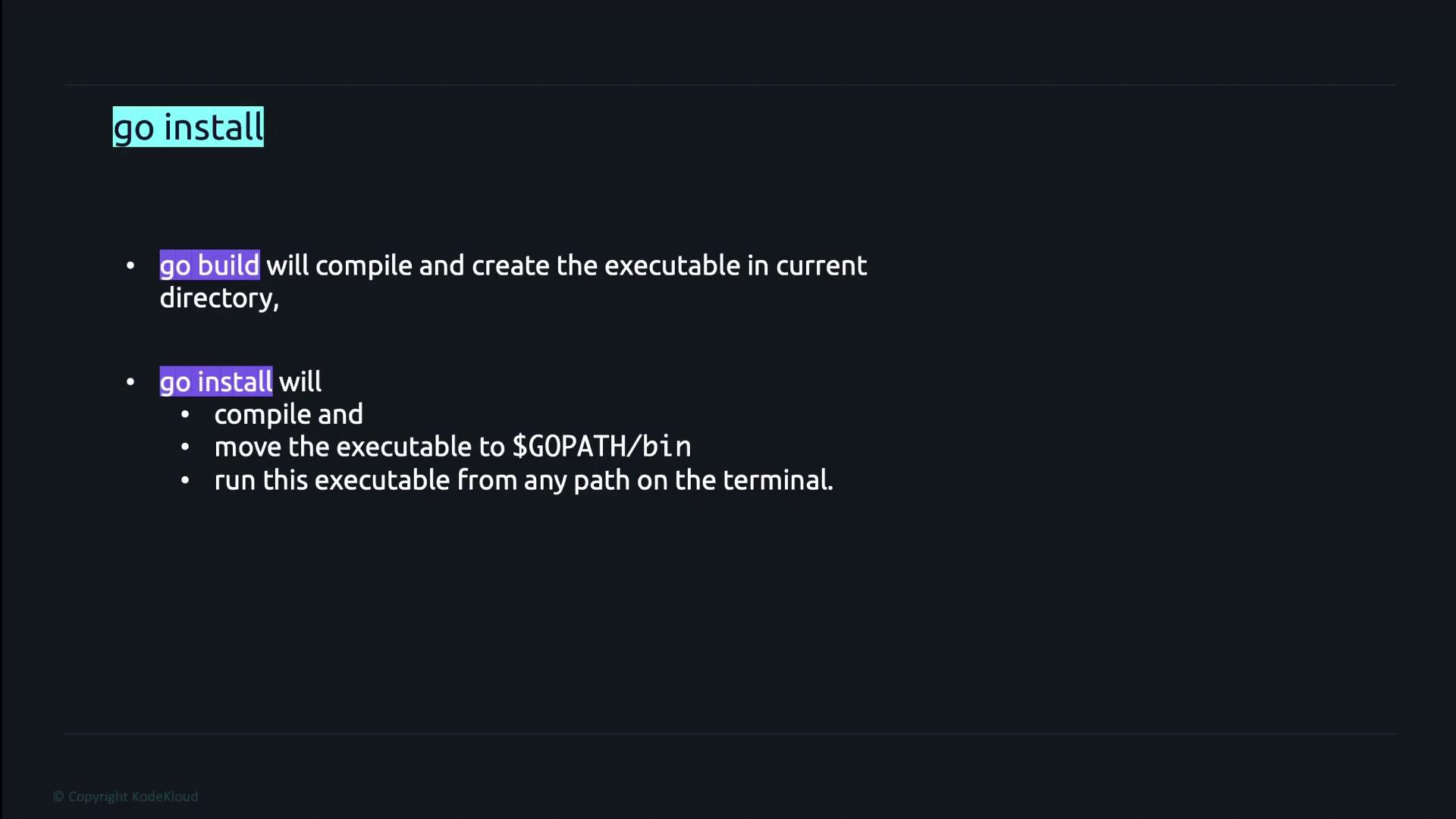
Task: Click the word "terminal." in the last sub-bullet
Action: [x=777, y=480]
